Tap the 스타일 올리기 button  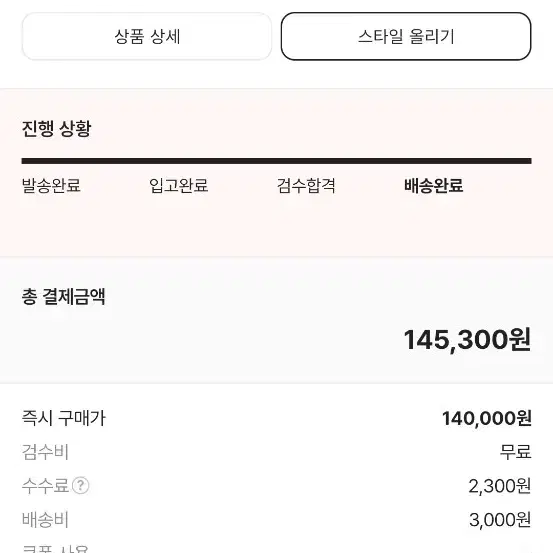406,37
